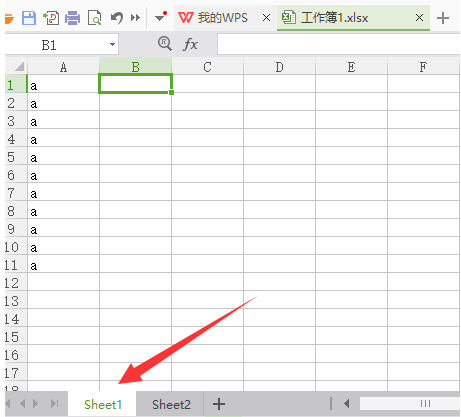Select column C header
The image size is (461, 417).
207,67
